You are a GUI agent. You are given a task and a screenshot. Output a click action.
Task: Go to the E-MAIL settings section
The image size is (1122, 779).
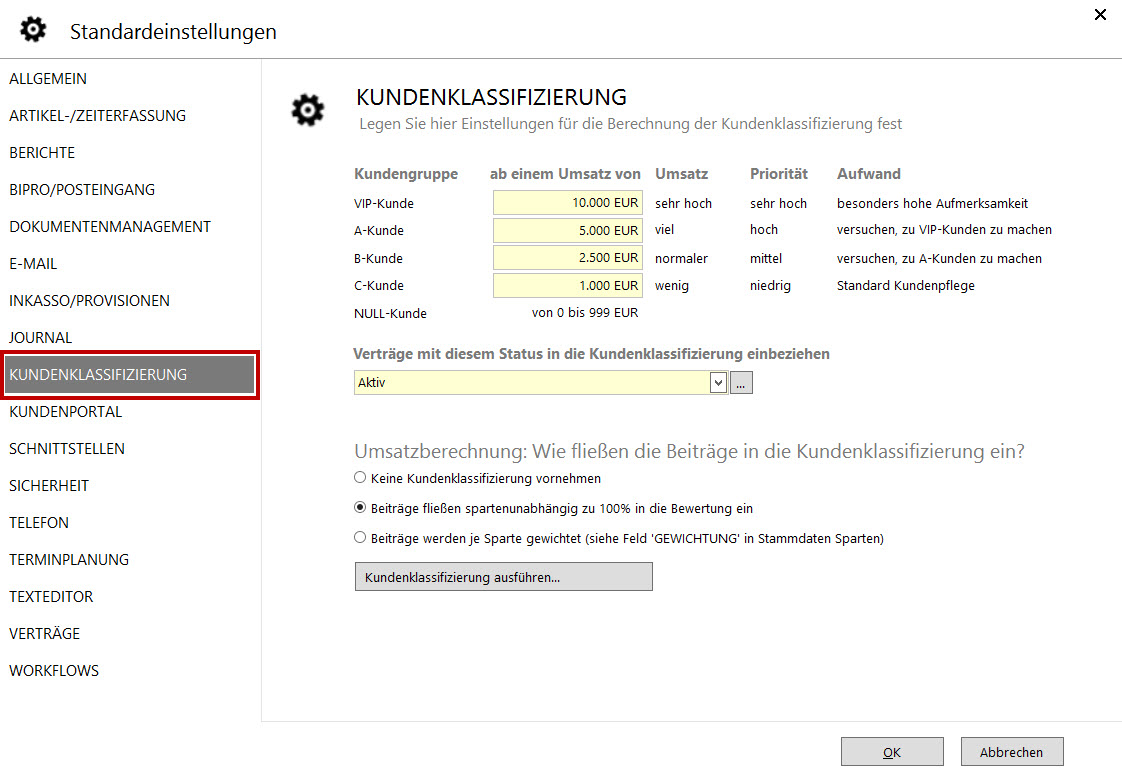click(33, 264)
